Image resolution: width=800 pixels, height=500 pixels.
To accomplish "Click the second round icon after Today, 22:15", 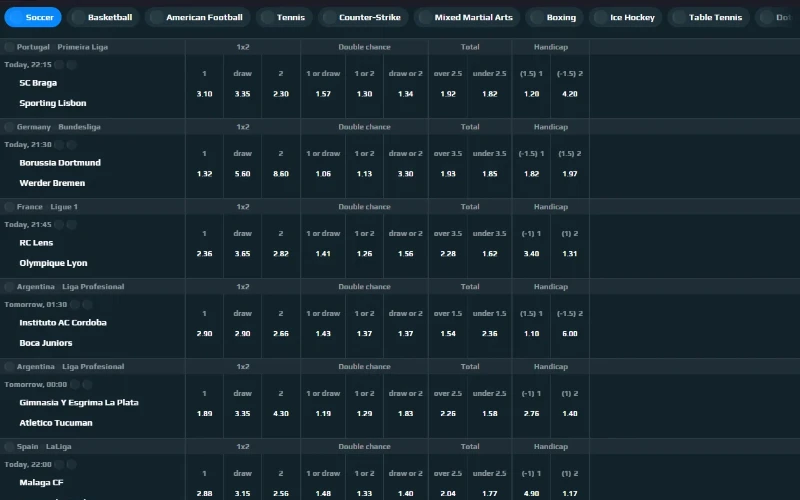I will (72, 65).
